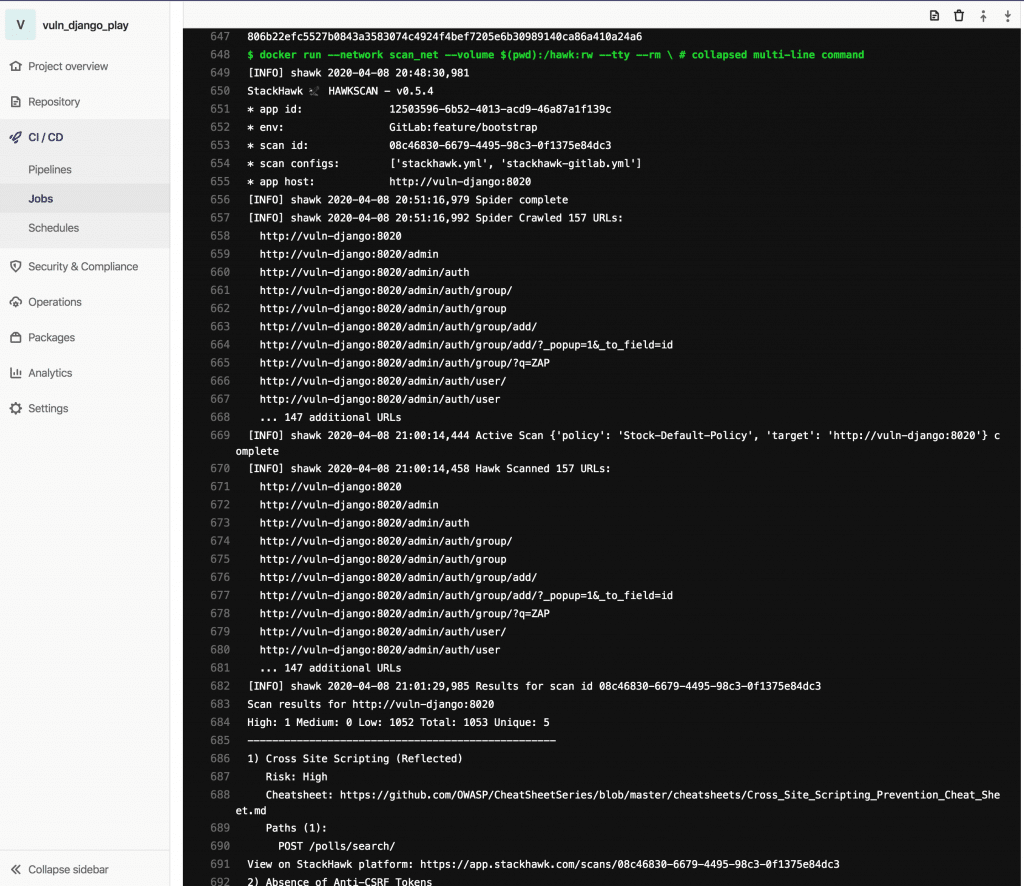Click 'Spider complete' log line
The image size is (1024, 886).
(x=408, y=200)
